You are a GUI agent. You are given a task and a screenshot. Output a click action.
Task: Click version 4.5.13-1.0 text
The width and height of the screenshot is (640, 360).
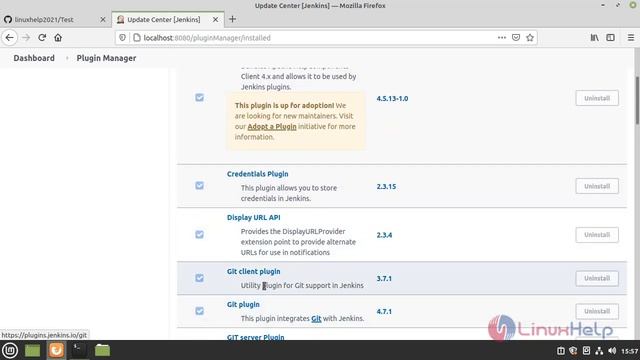(x=392, y=98)
